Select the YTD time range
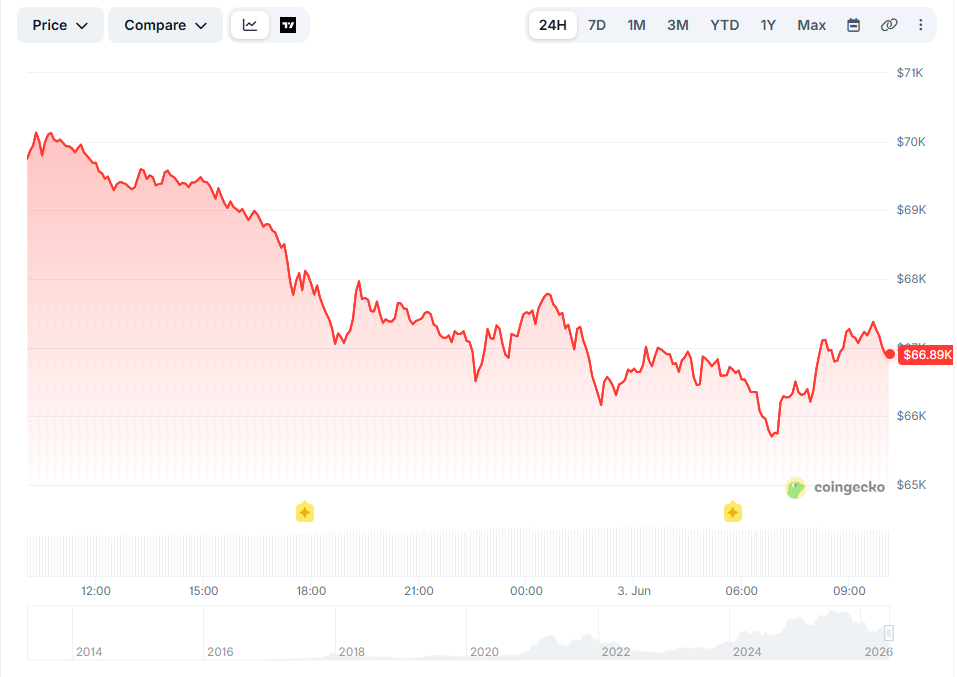 coord(724,25)
